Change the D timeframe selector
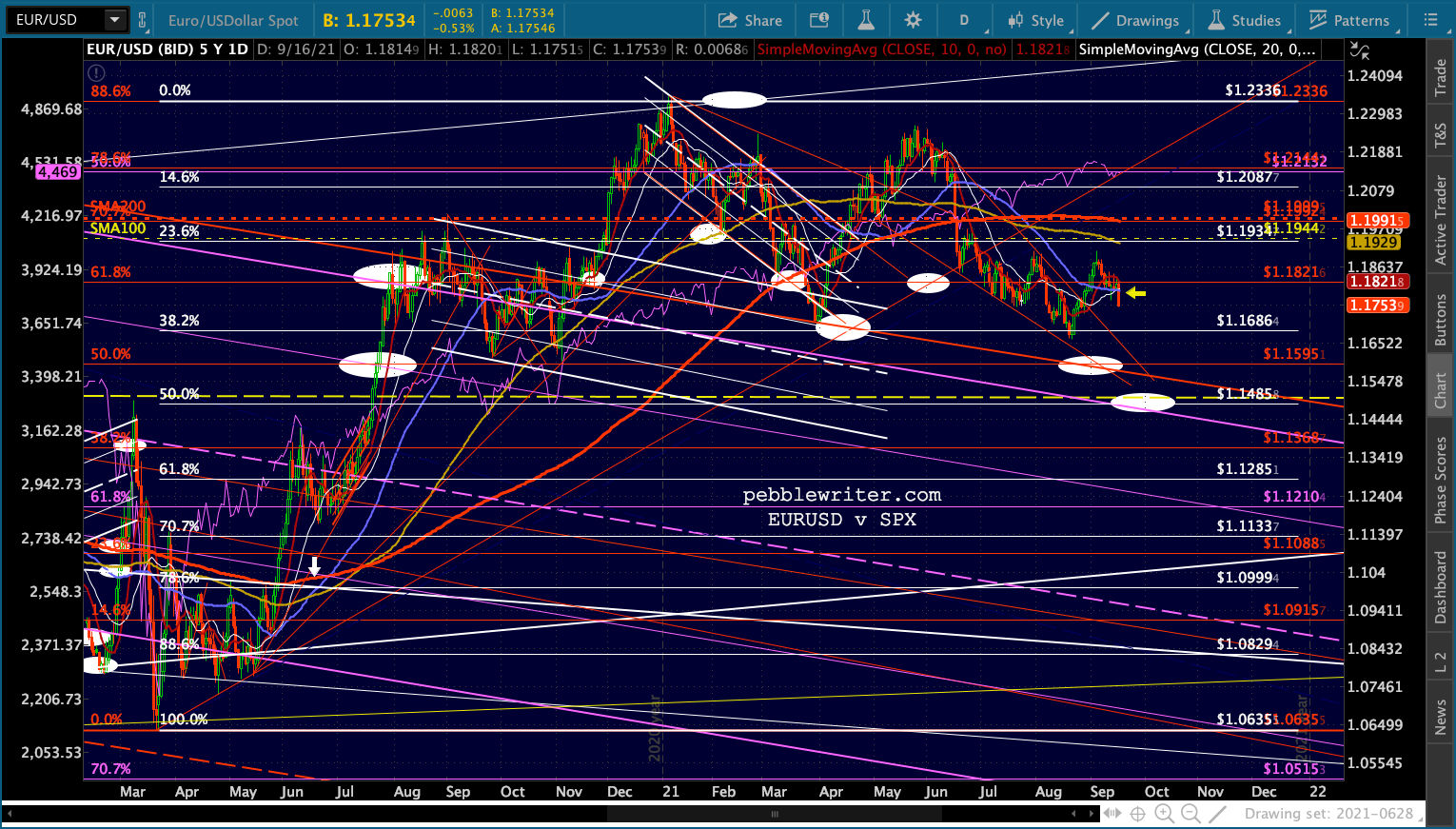Image resolution: width=1456 pixels, height=829 pixels. click(x=964, y=20)
